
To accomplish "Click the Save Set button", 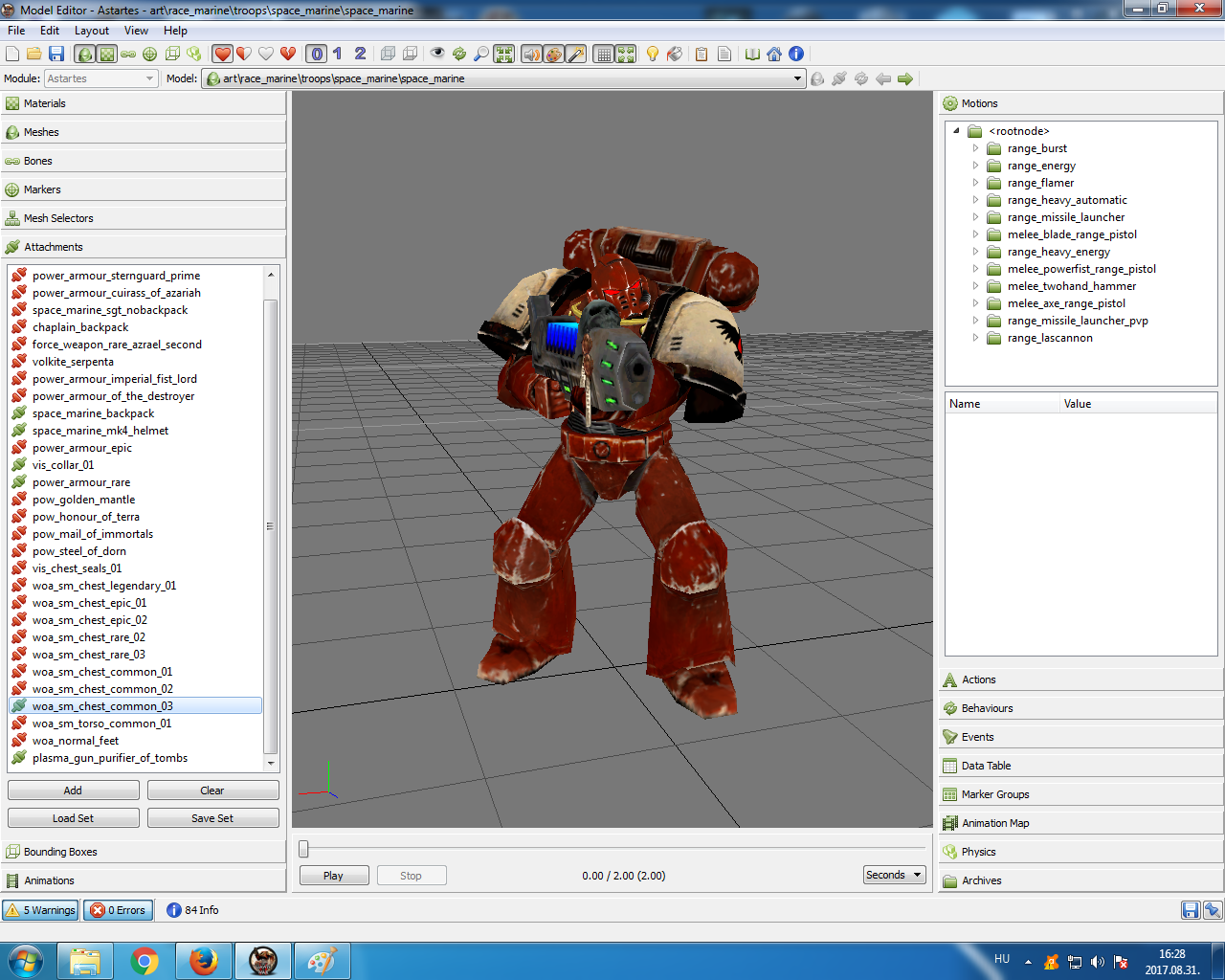I will click(213, 818).
